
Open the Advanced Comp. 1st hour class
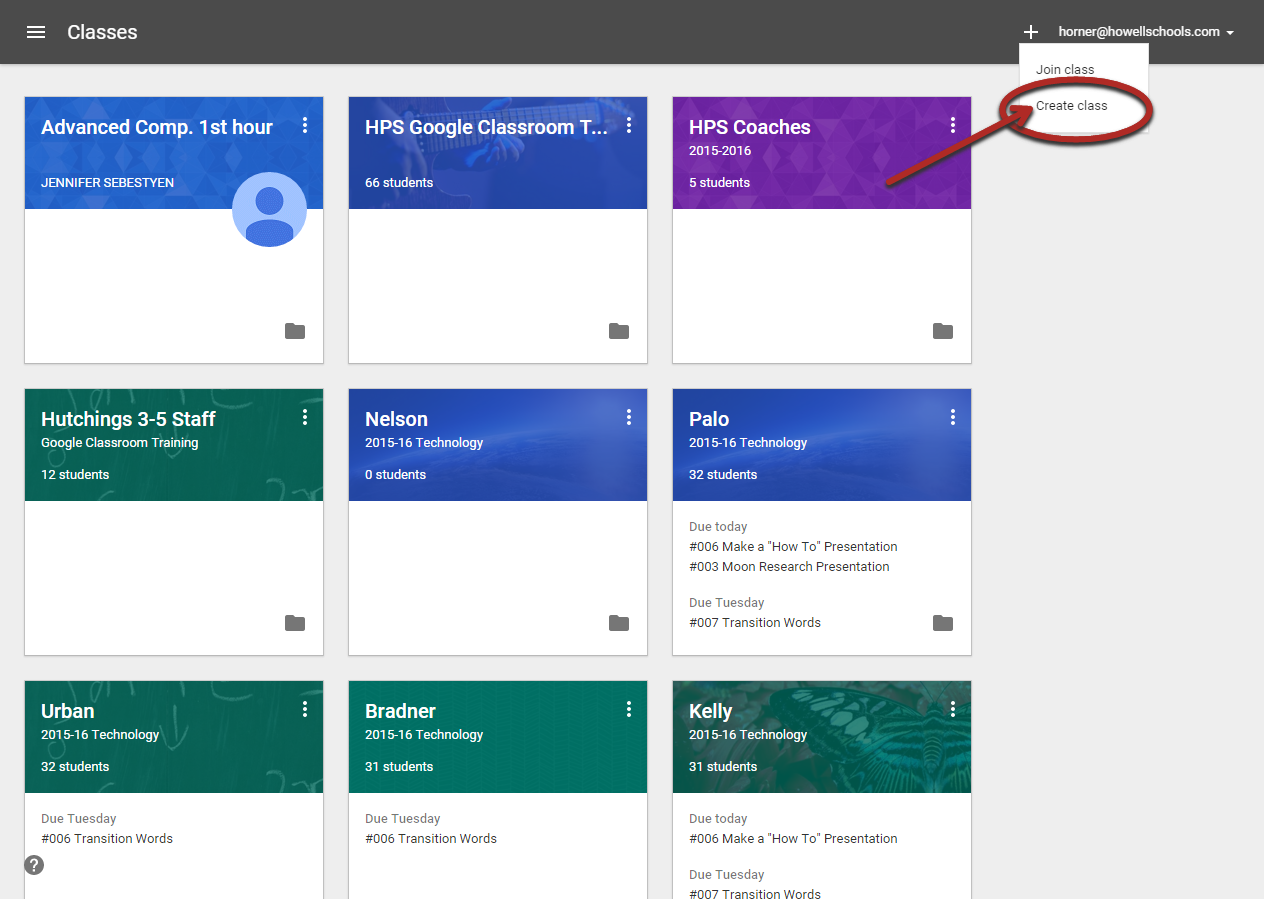[x=157, y=127]
